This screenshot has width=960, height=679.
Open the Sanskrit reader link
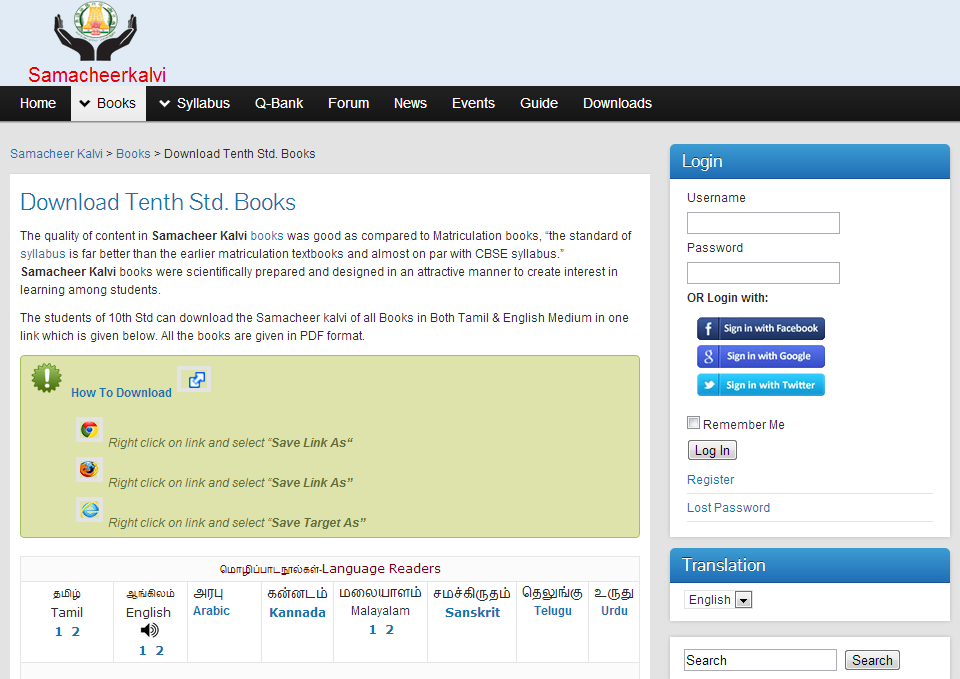coord(473,613)
